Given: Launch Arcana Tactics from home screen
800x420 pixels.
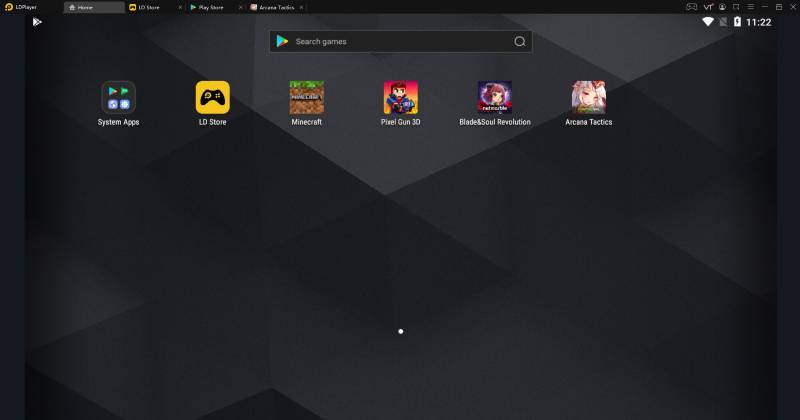Looking at the screenshot, I should pos(589,97).
